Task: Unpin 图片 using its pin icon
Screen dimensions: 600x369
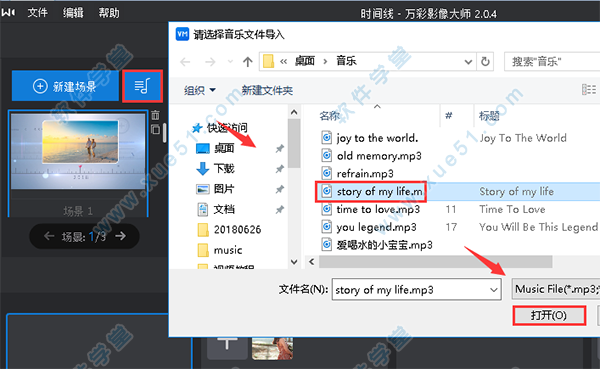Action: point(280,189)
